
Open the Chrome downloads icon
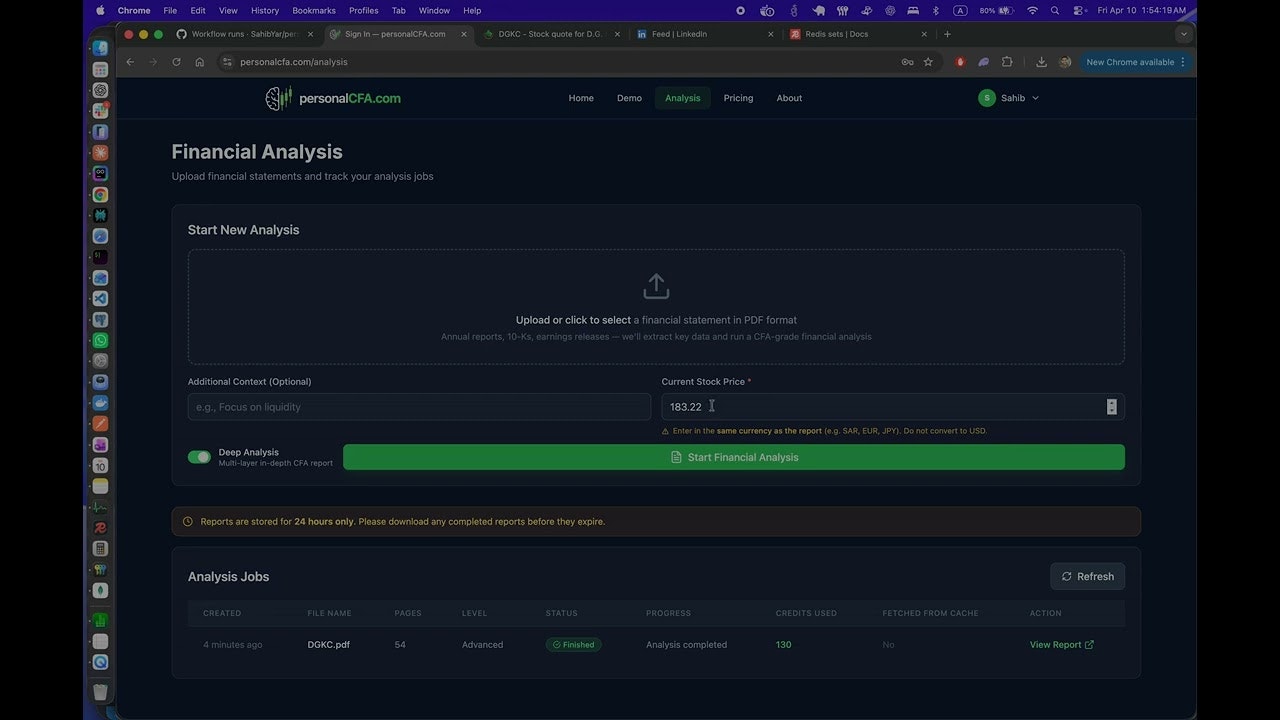coord(1041,62)
